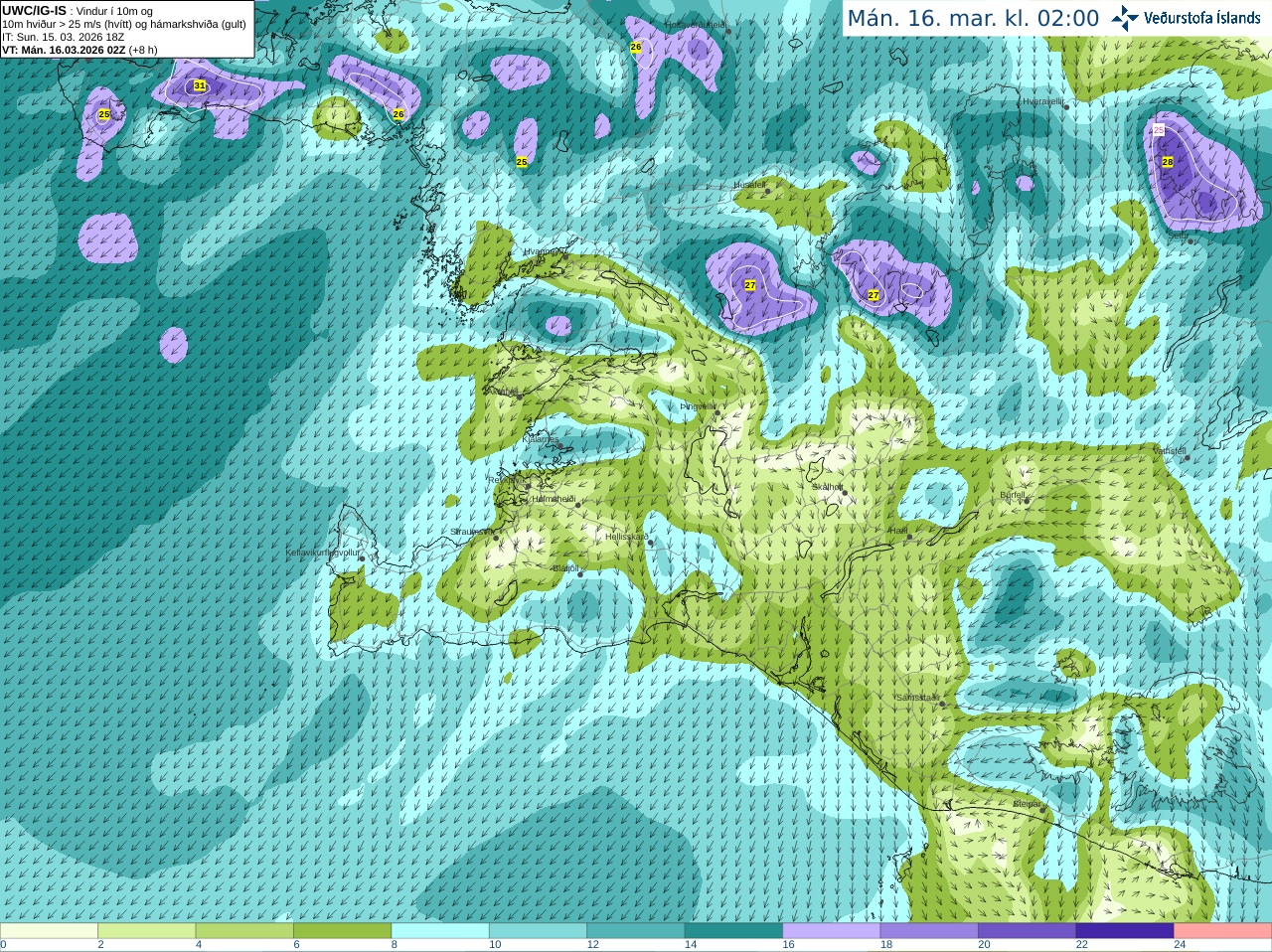
Task: Select the Steinar station marker
Action: (1042, 810)
